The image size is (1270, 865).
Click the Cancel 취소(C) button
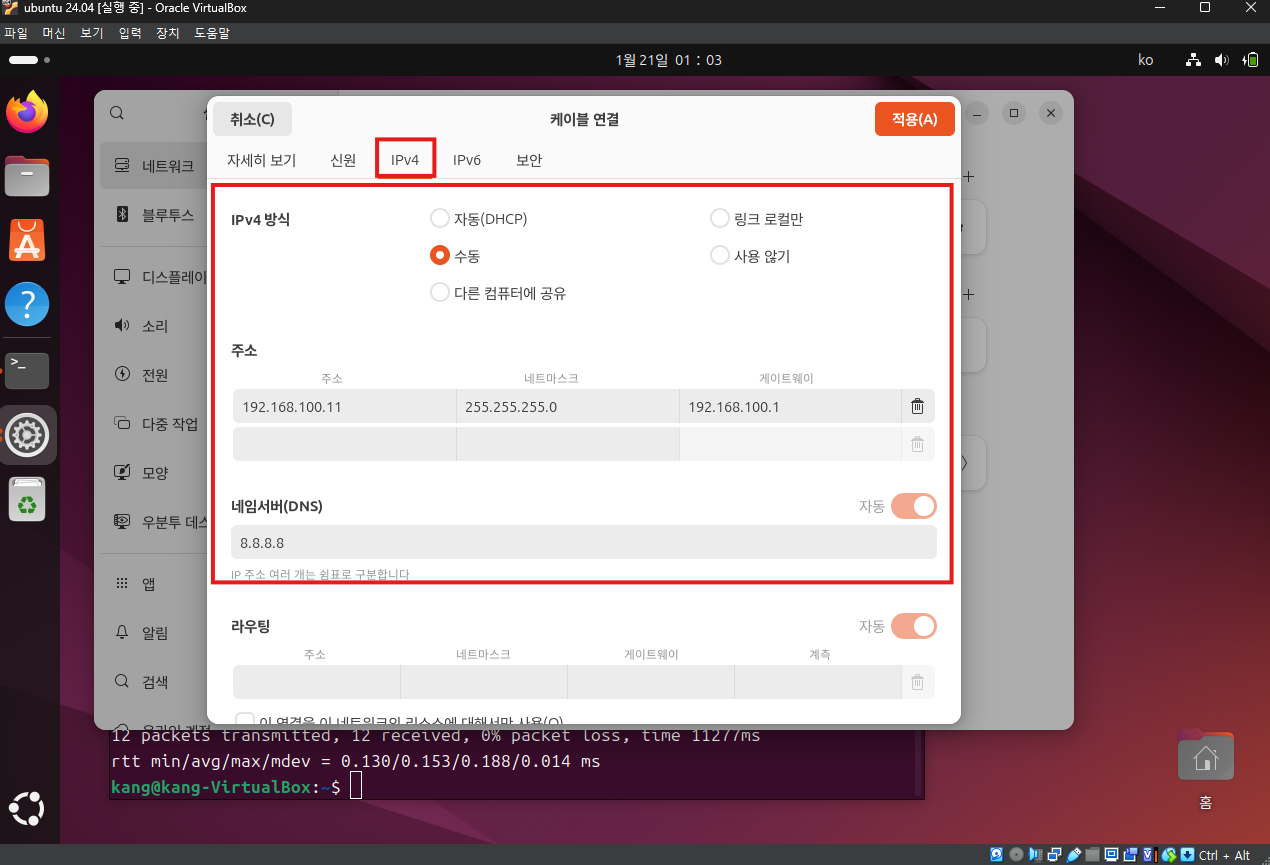[x=252, y=119]
